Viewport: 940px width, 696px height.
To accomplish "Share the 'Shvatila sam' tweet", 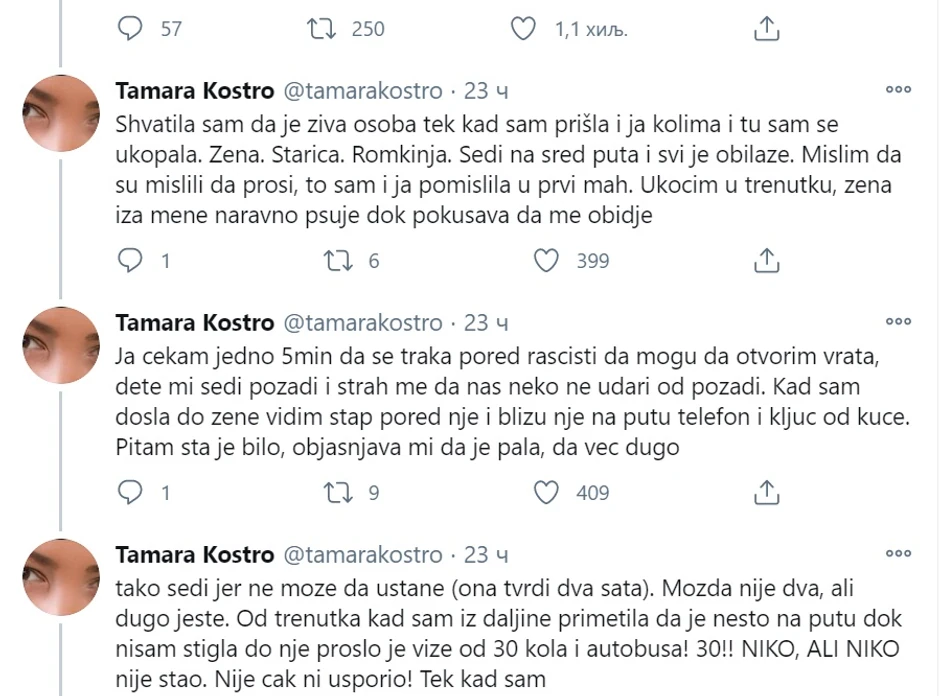I will coord(766,261).
